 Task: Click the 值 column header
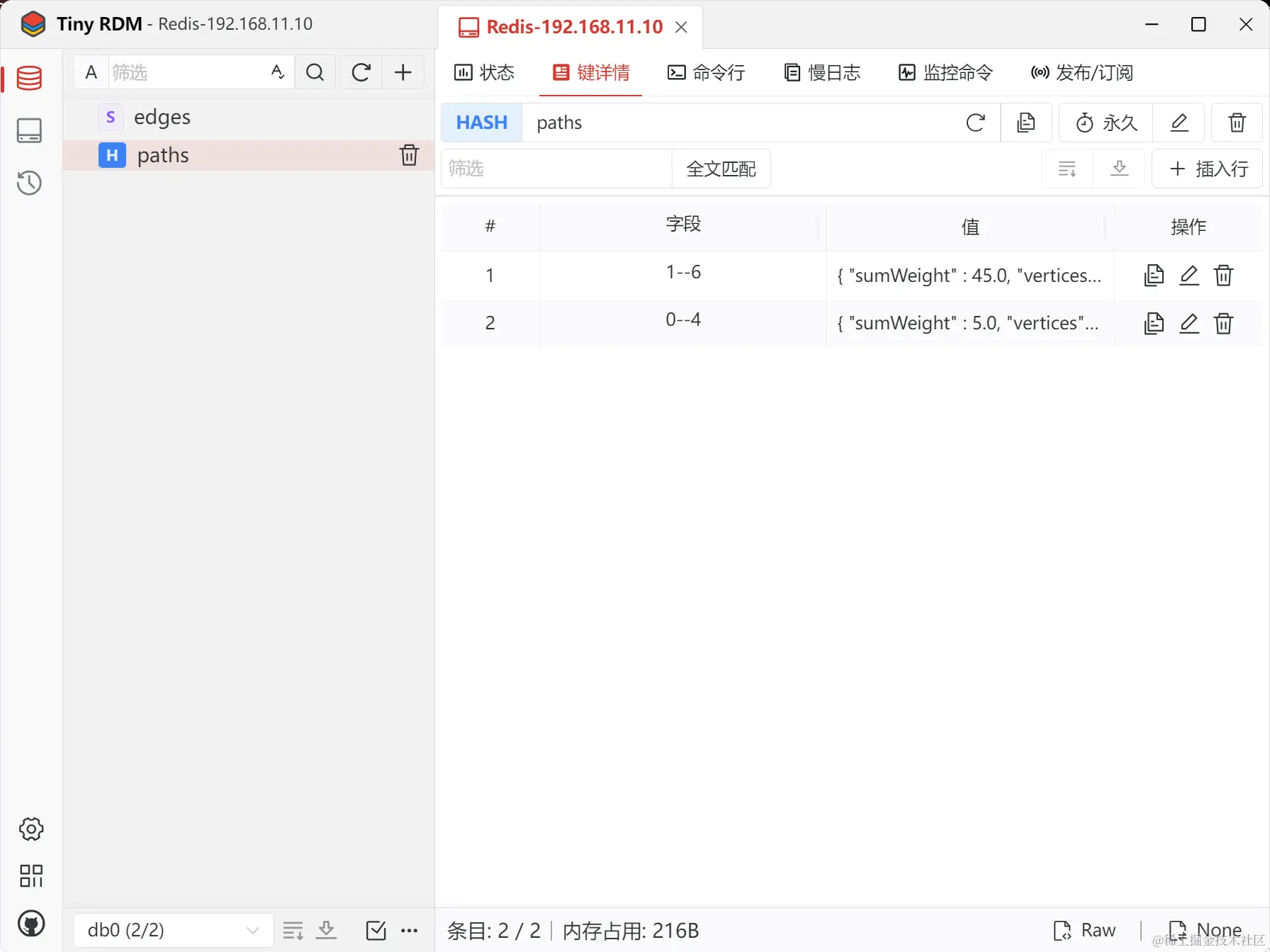tap(970, 226)
